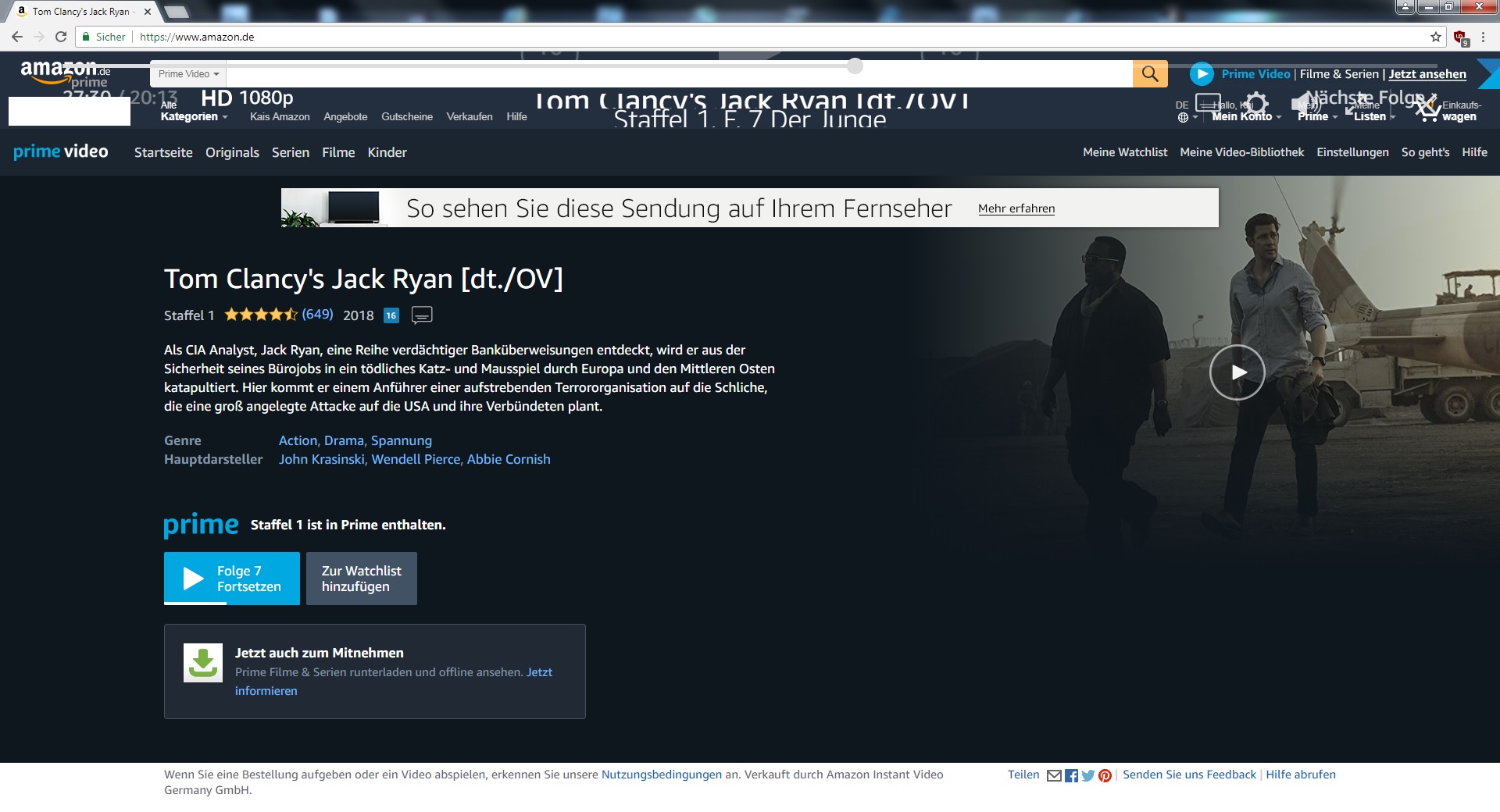Bookmark this page with the star icon
The image size is (1500, 812).
(x=1436, y=37)
